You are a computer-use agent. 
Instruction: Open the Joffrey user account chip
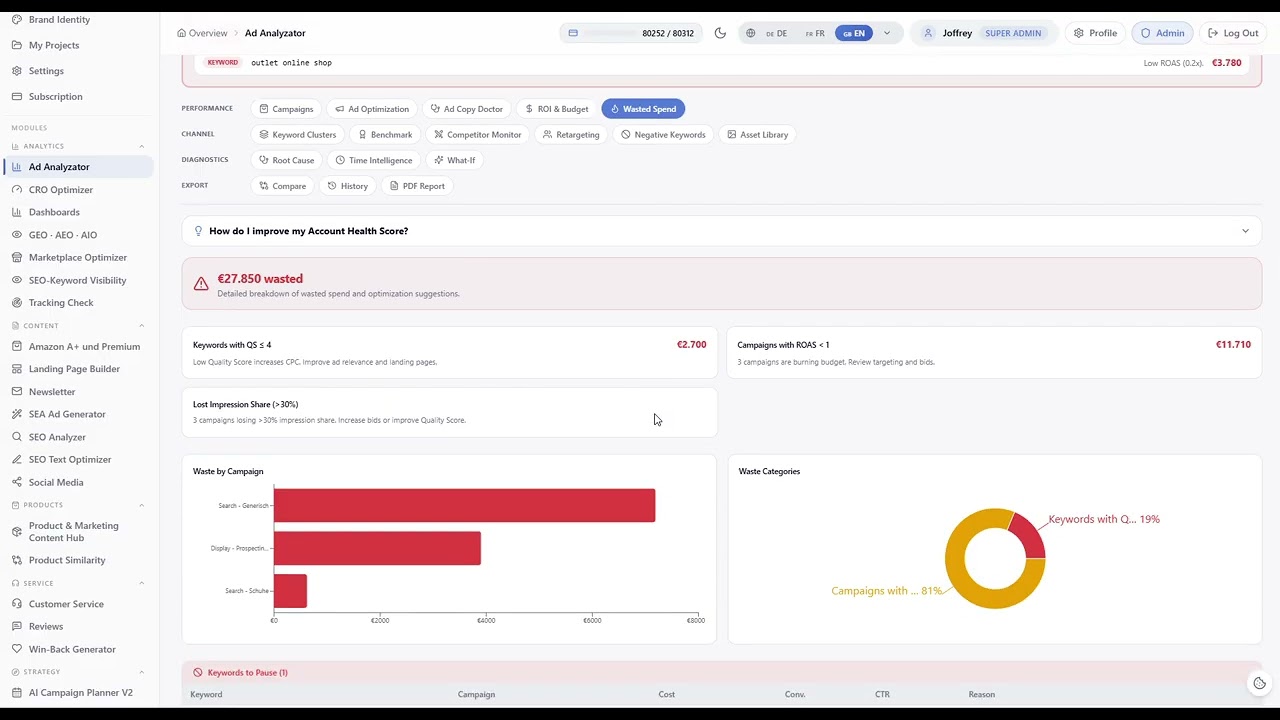984,33
